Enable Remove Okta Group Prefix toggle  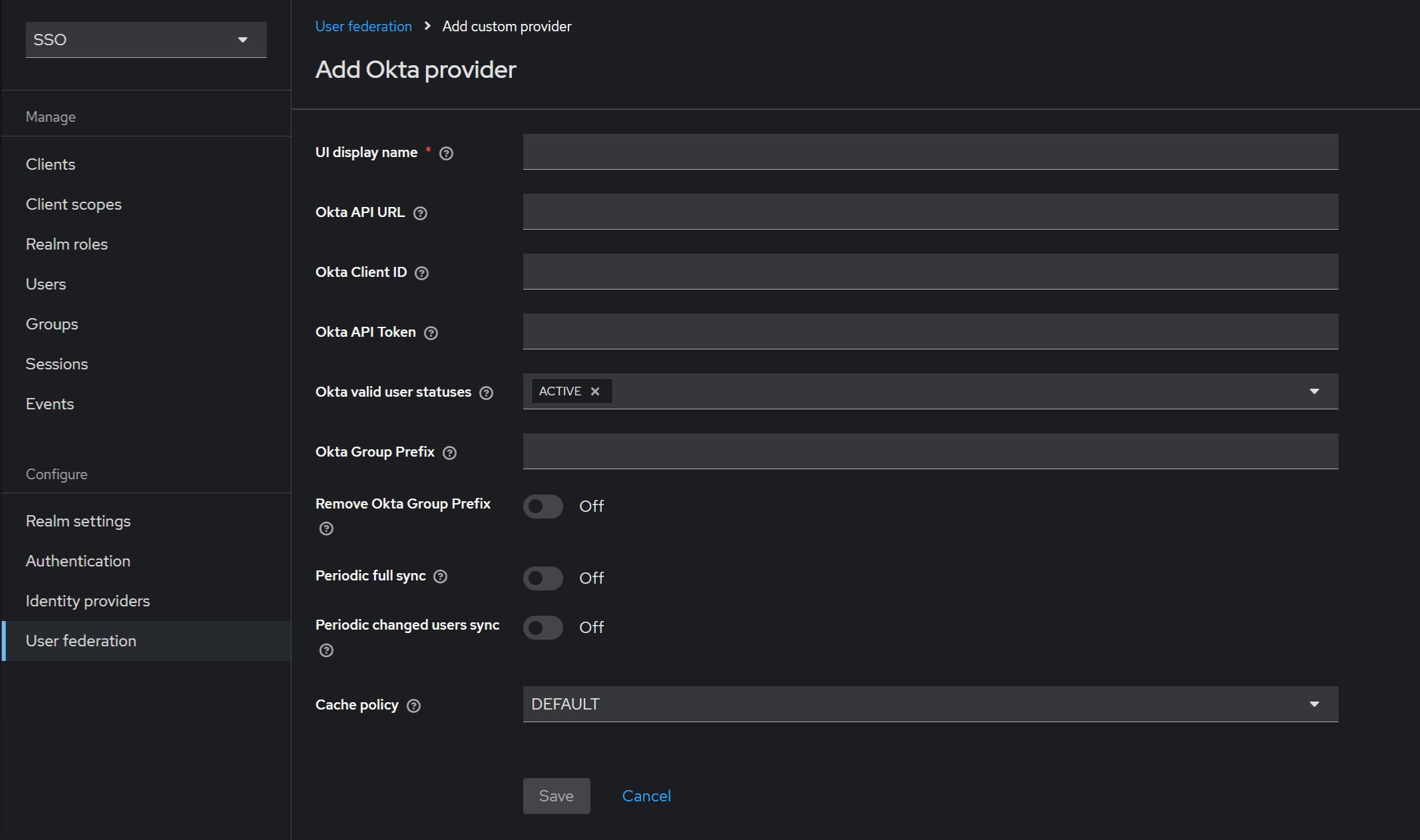point(543,507)
